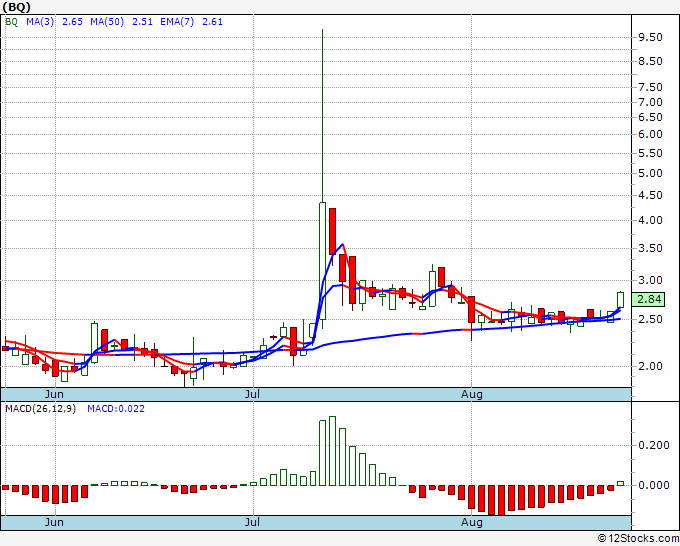
Task: Click the Jun label on price chart axis
Action: click(x=54, y=394)
